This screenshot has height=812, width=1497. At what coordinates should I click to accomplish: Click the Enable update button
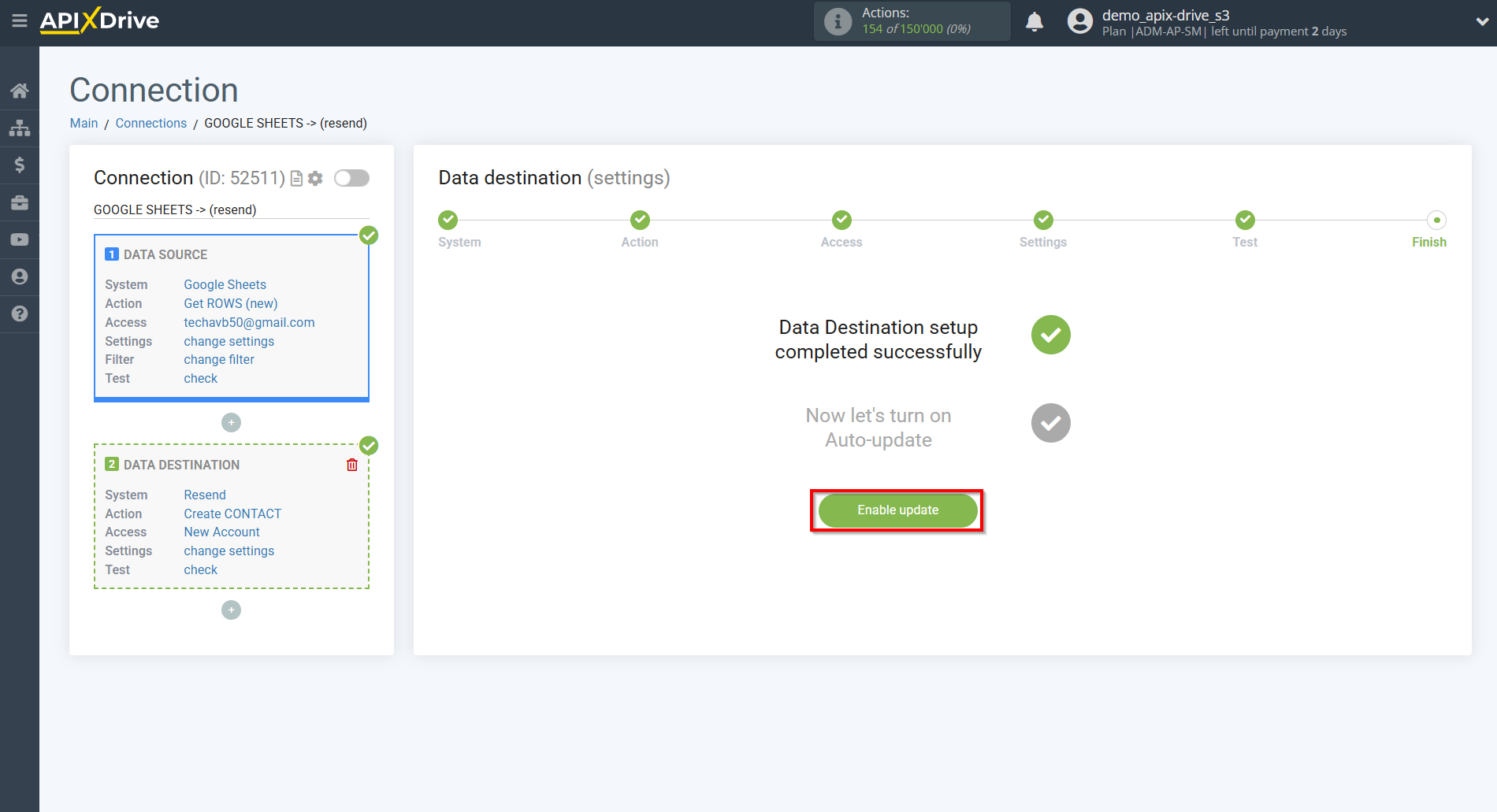pos(897,510)
